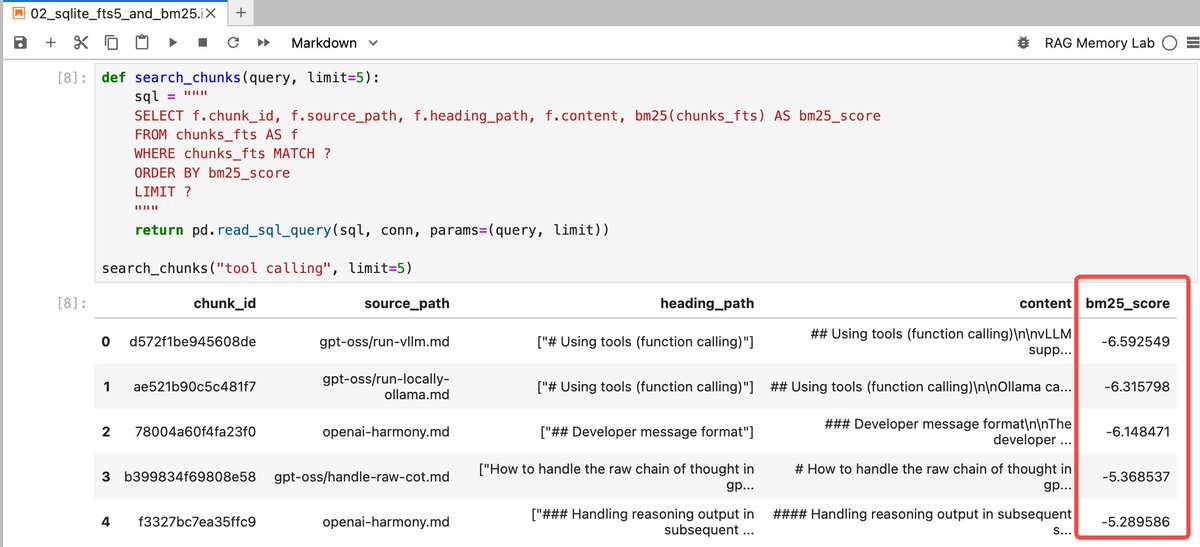Click the content column header
This screenshot has height=547, width=1200.
pyautogui.click(x=1045, y=303)
